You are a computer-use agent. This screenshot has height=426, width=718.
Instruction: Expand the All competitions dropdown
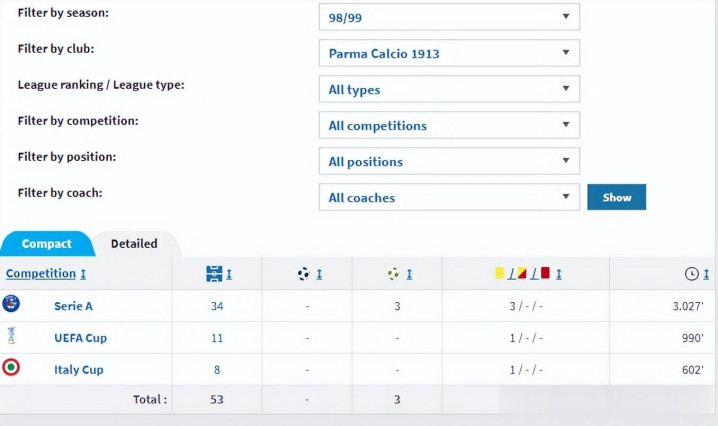point(448,125)
